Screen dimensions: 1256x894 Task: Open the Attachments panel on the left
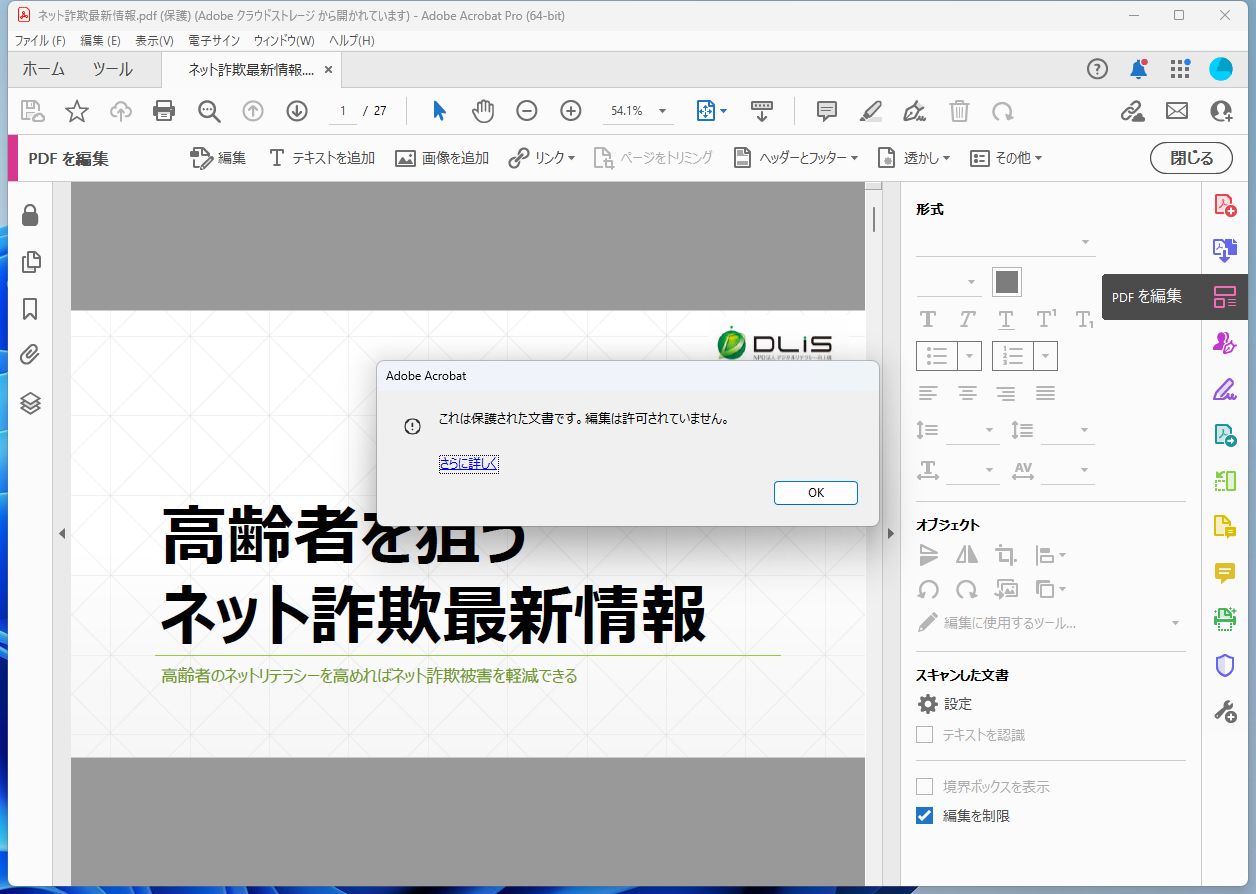point(31,355)
